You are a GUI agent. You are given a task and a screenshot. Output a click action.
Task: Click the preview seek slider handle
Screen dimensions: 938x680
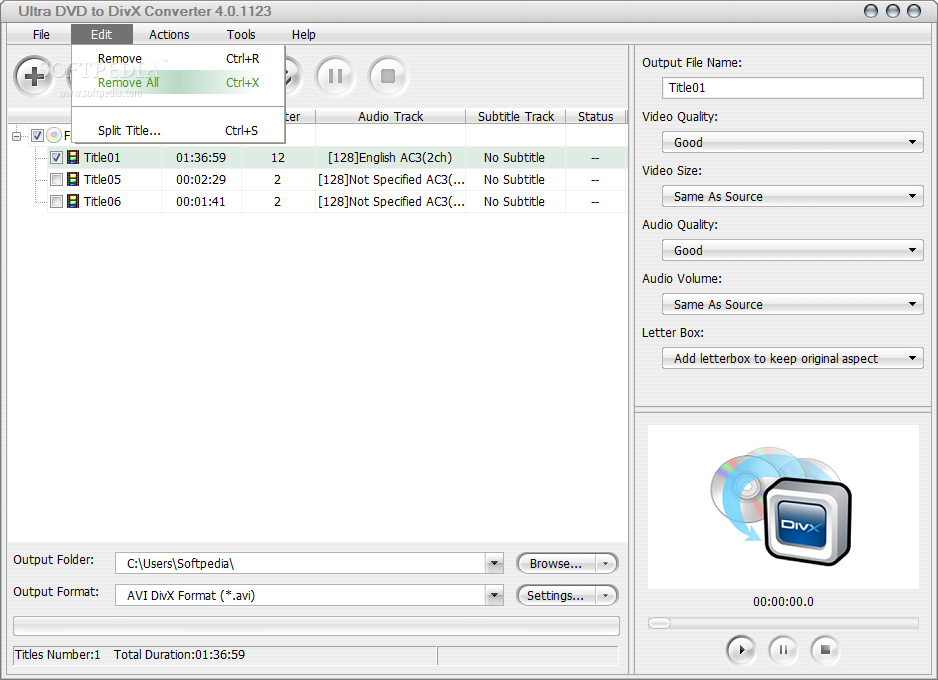point(659,623)
